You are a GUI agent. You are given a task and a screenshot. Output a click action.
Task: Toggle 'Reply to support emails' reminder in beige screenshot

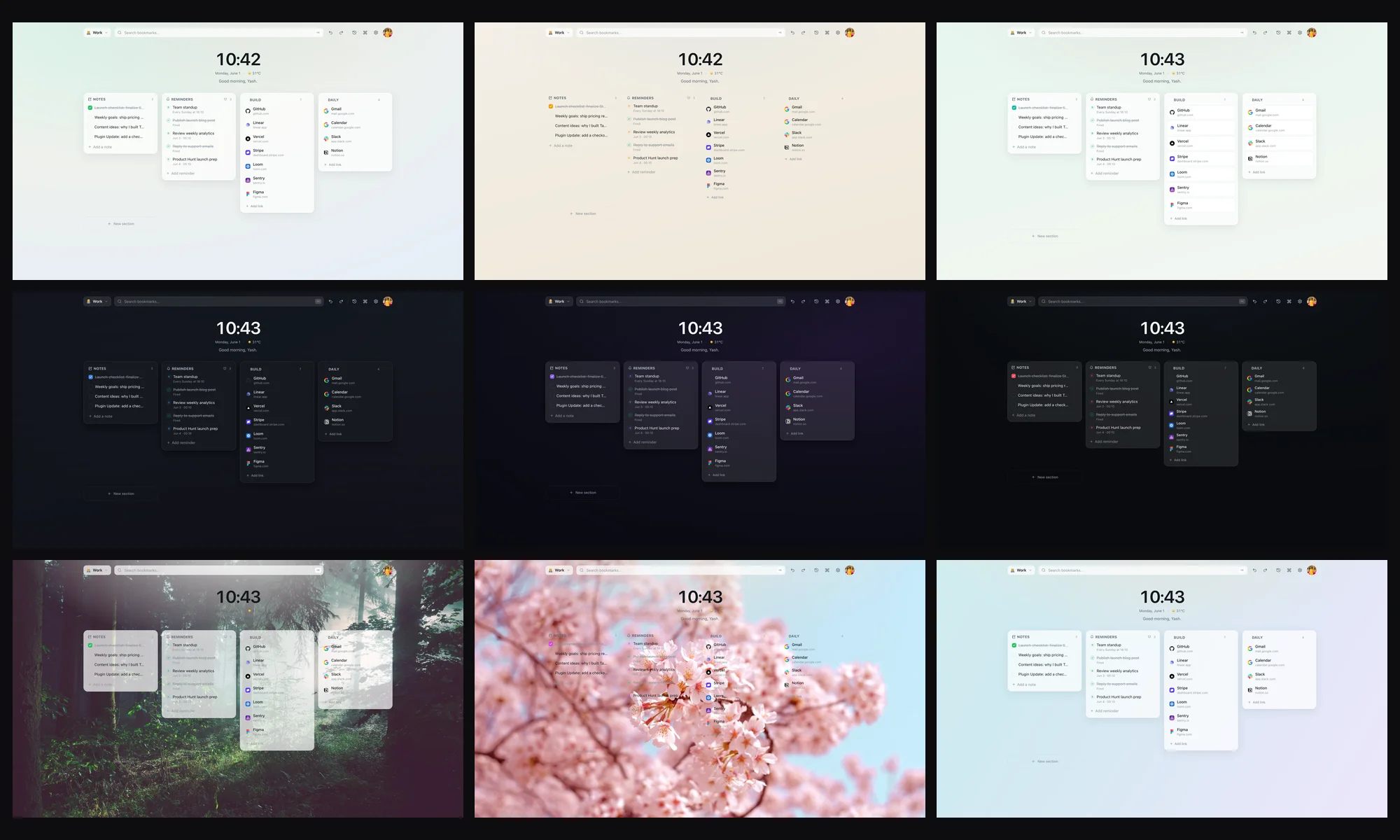click(x=629, y=146)
